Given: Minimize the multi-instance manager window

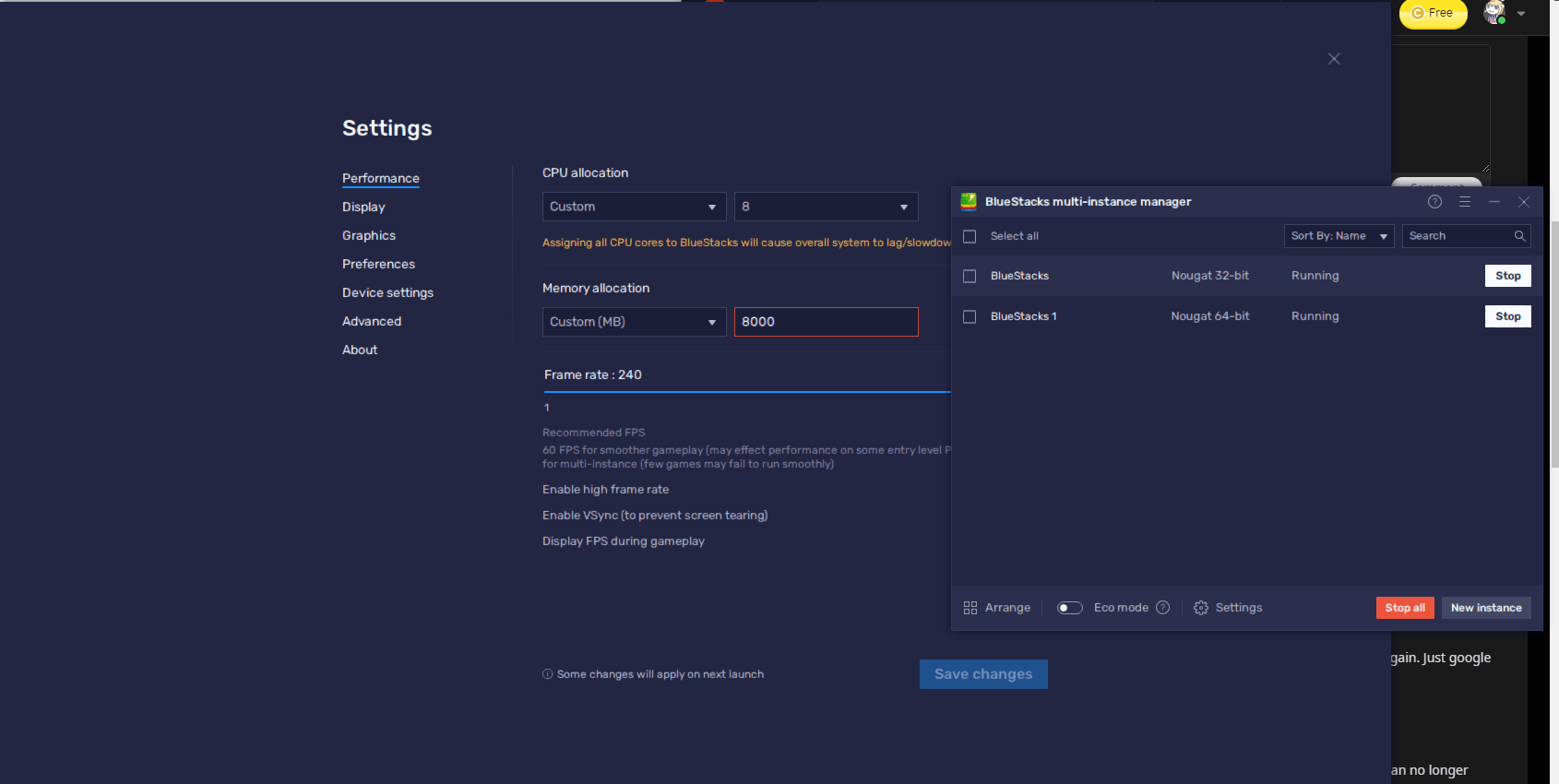Looking at the screenshot, I should pos(1494,202).
